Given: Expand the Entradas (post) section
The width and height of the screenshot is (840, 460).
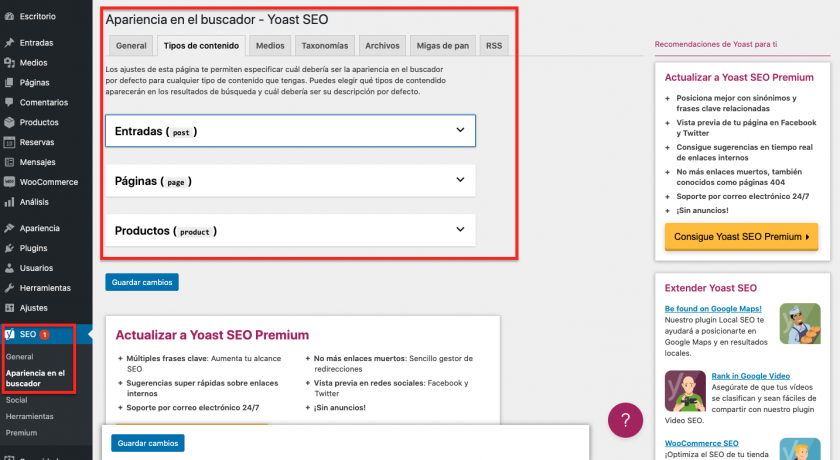Looking at the screenshot, I should [460, 130].
